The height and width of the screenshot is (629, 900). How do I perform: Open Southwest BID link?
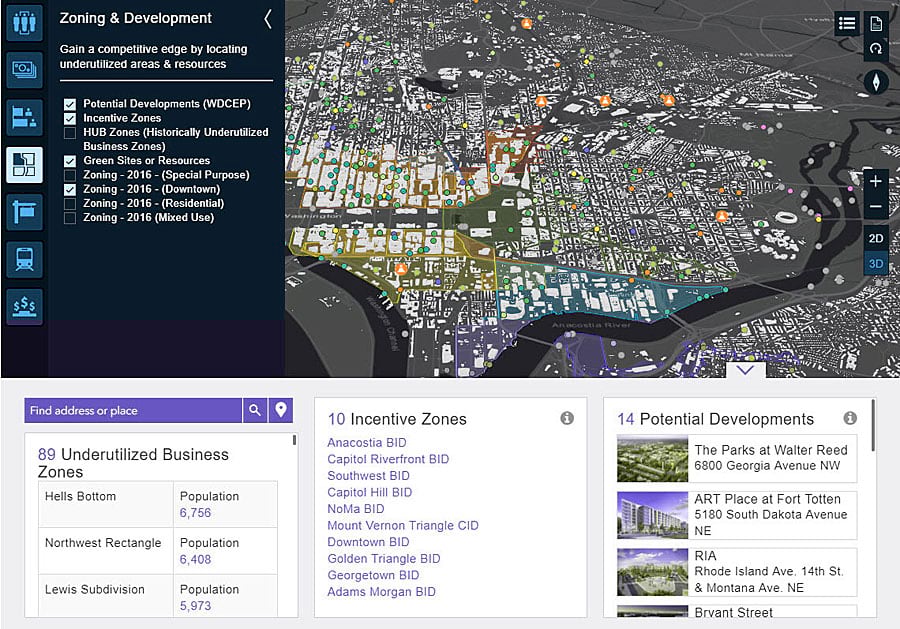coord(368,476)
